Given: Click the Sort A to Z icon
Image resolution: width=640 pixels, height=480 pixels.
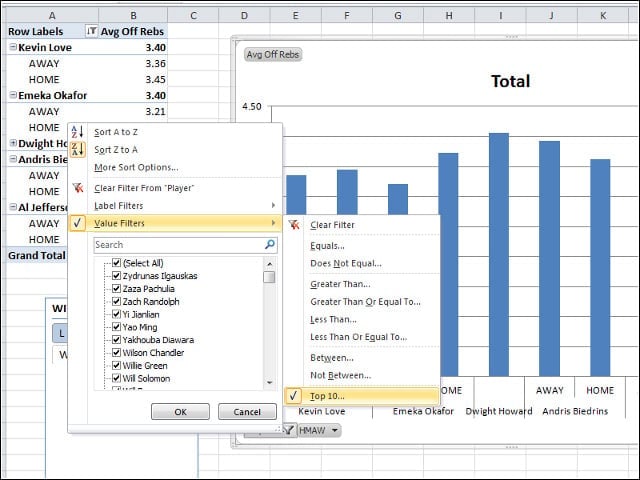Looking at the screenshot, I should [x=77, y=132].
